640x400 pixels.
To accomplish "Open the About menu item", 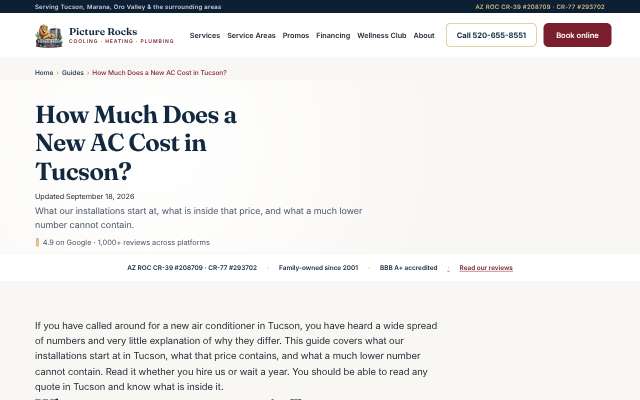I will click(424, 36).
